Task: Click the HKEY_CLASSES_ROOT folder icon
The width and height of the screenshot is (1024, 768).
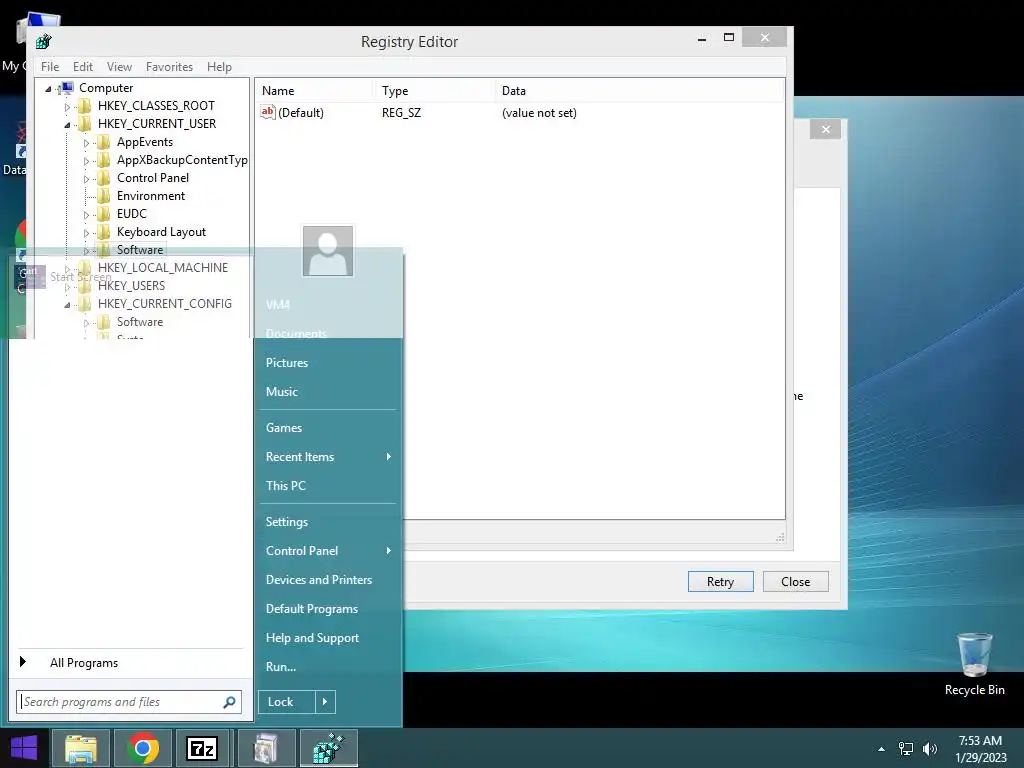Action: point(84,106)
